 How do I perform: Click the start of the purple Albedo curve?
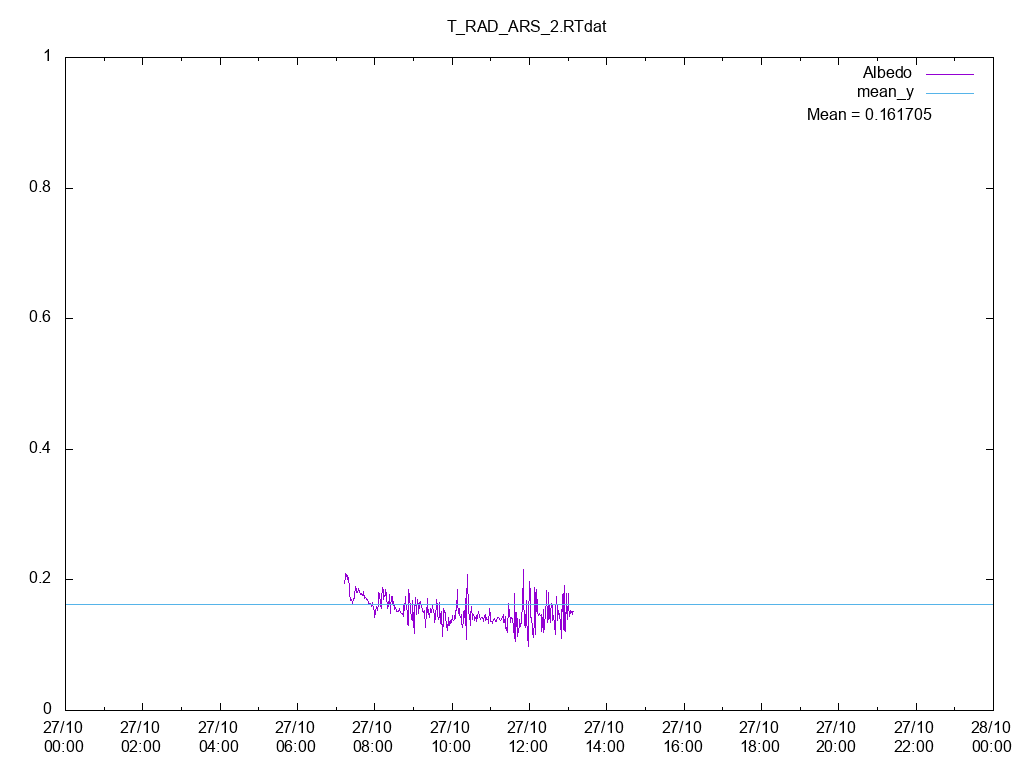pos(344,582)
